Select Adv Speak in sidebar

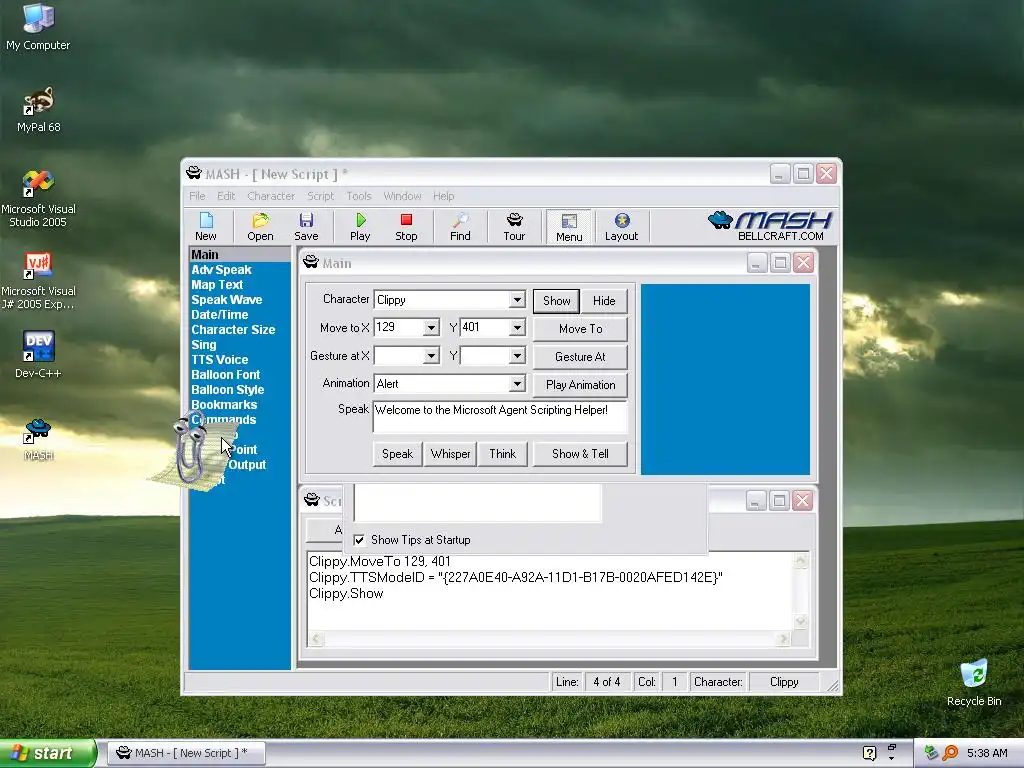tap(221, 270)
